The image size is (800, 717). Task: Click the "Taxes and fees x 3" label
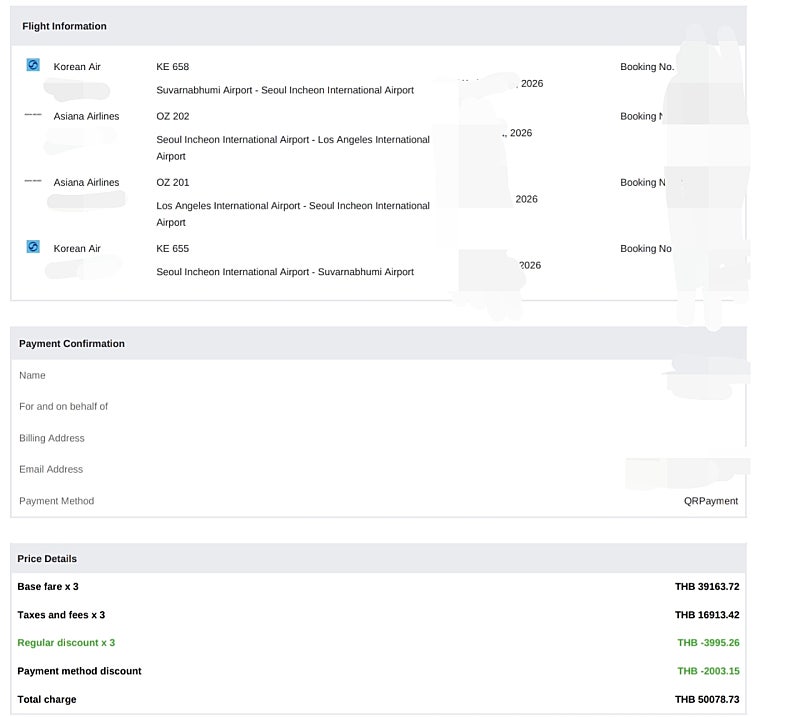(61, 614)
